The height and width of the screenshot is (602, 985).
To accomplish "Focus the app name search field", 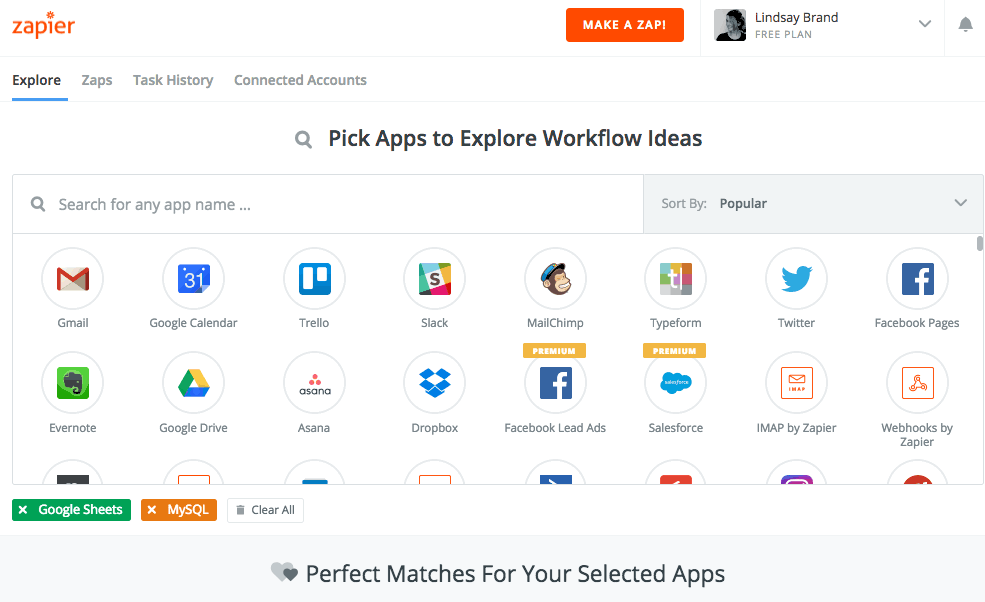I will 328,204.
